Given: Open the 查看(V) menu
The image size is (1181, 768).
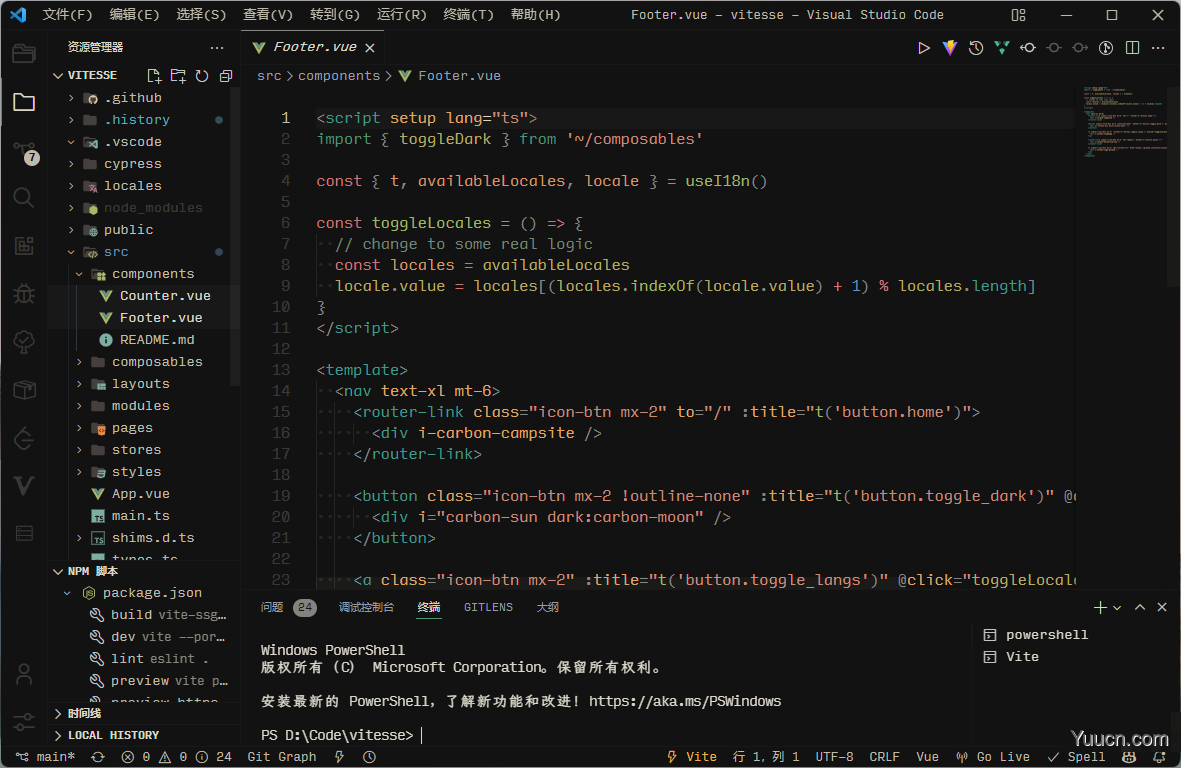Looking at the screenshot, I should pos(268,14).
